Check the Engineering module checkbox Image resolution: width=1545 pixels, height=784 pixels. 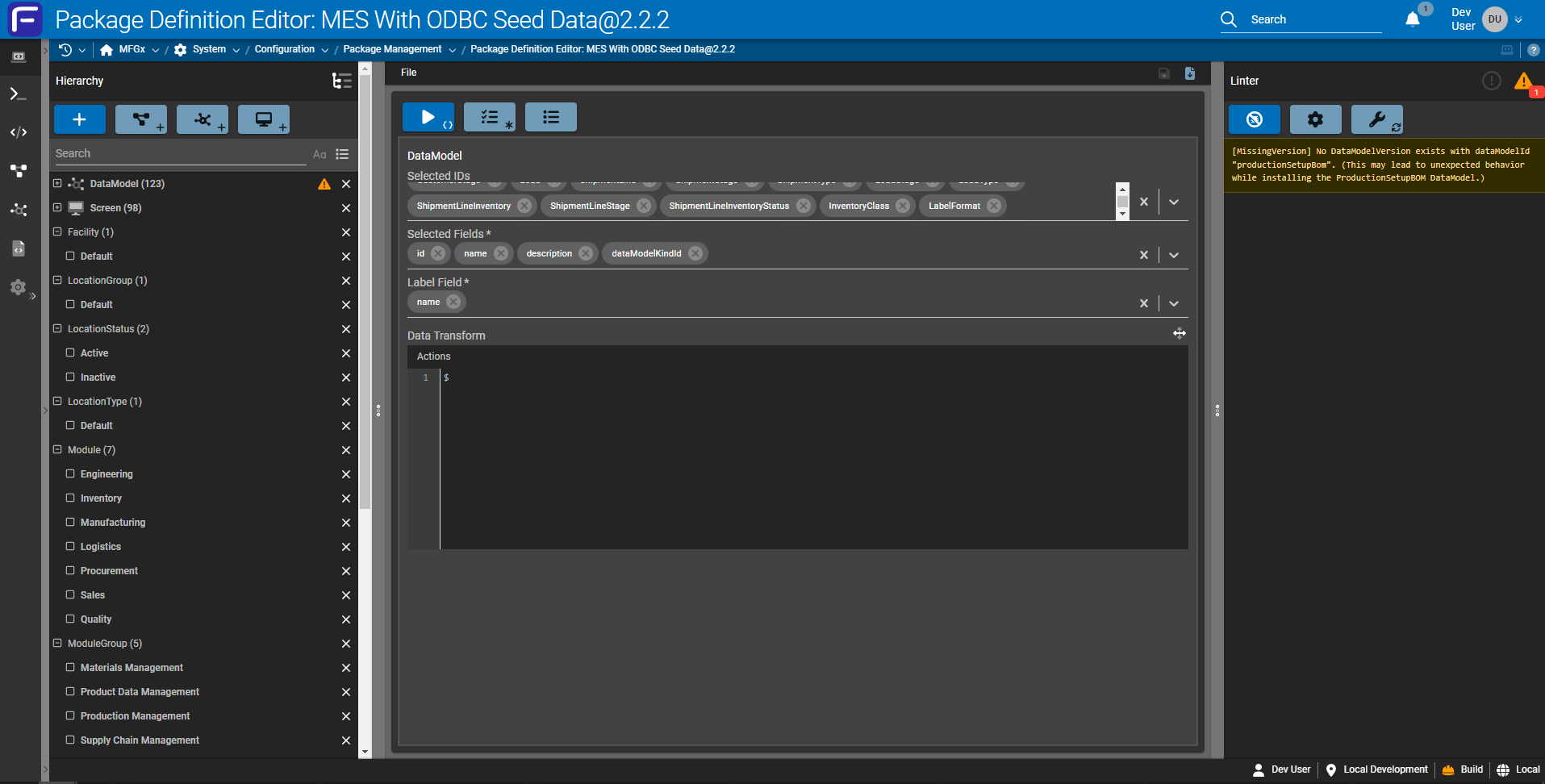70,473
